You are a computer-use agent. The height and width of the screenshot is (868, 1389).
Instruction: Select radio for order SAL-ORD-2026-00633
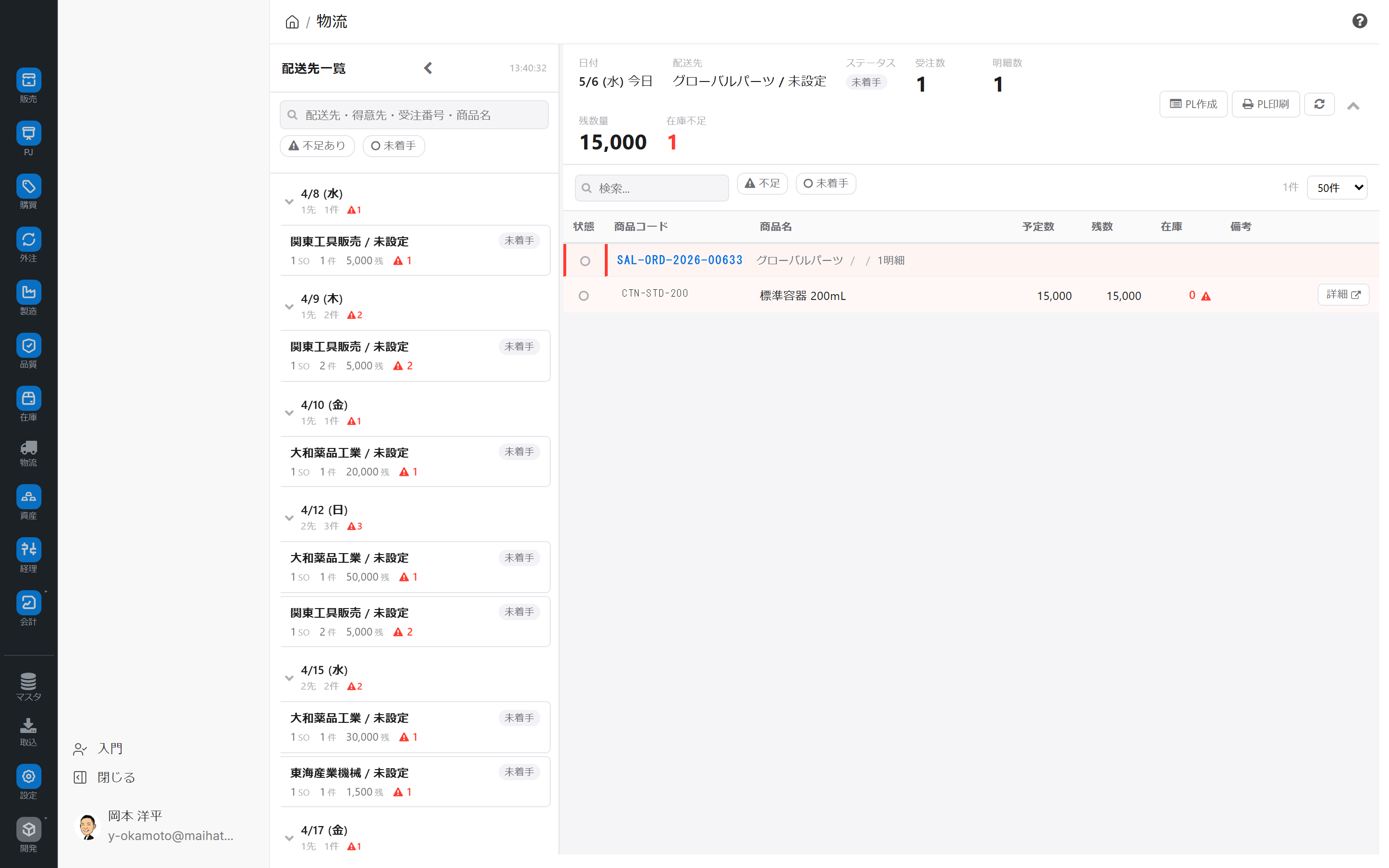tap(585, 261)
